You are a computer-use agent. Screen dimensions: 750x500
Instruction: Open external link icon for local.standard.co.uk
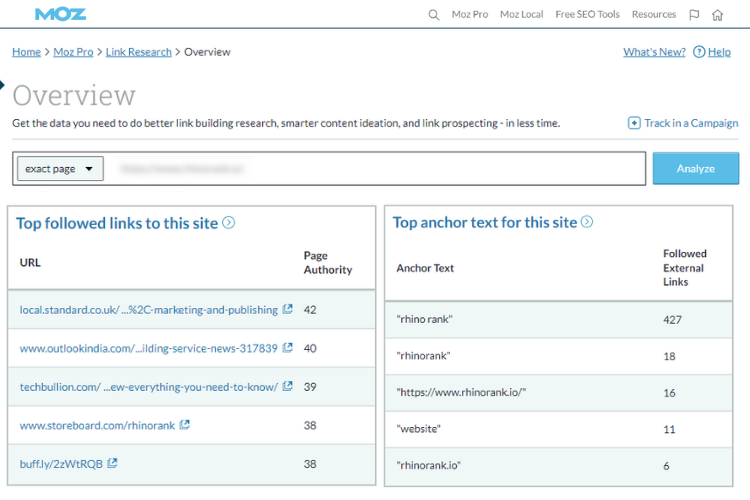(x=287, y=309)
